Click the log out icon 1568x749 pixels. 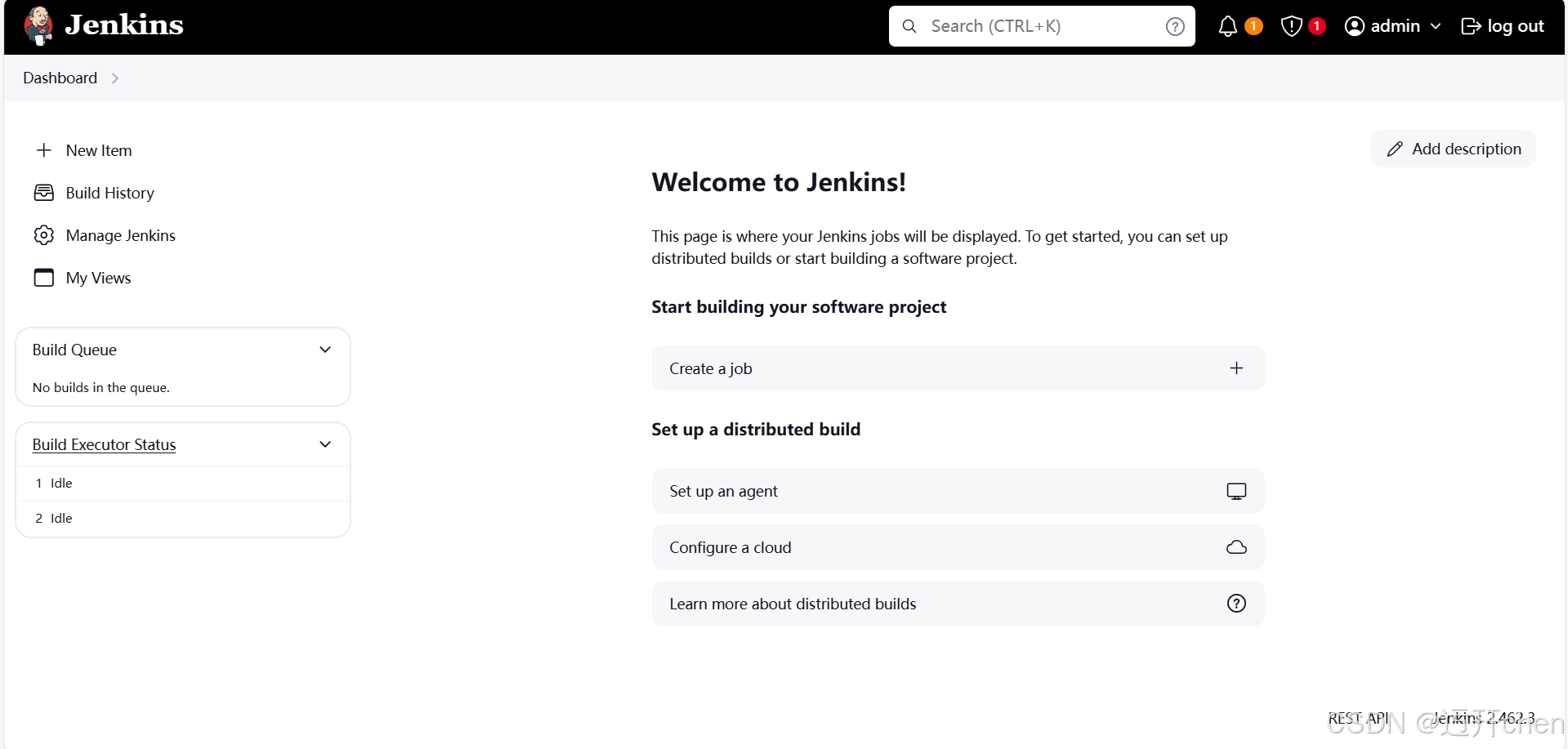click(x=1471, y=25)
